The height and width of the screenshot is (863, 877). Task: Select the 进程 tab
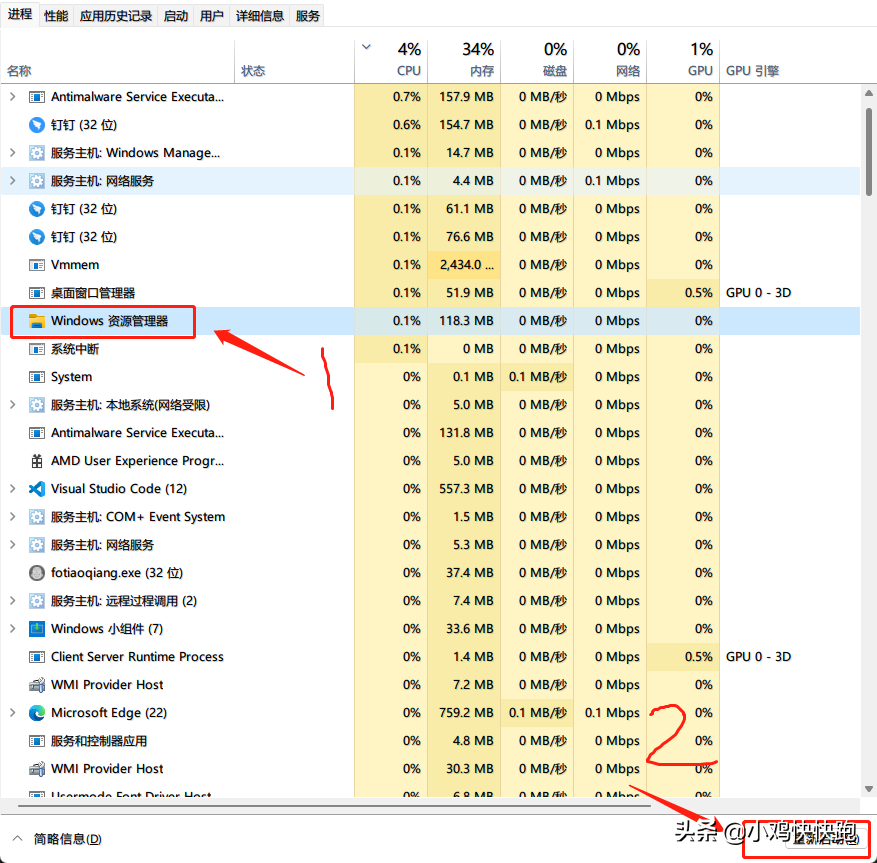(x=20, y=14)
